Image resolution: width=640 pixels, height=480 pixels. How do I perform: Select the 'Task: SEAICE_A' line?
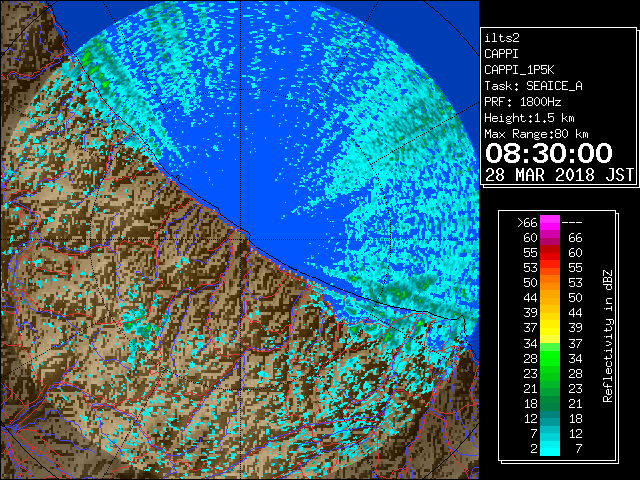point(533,86)
